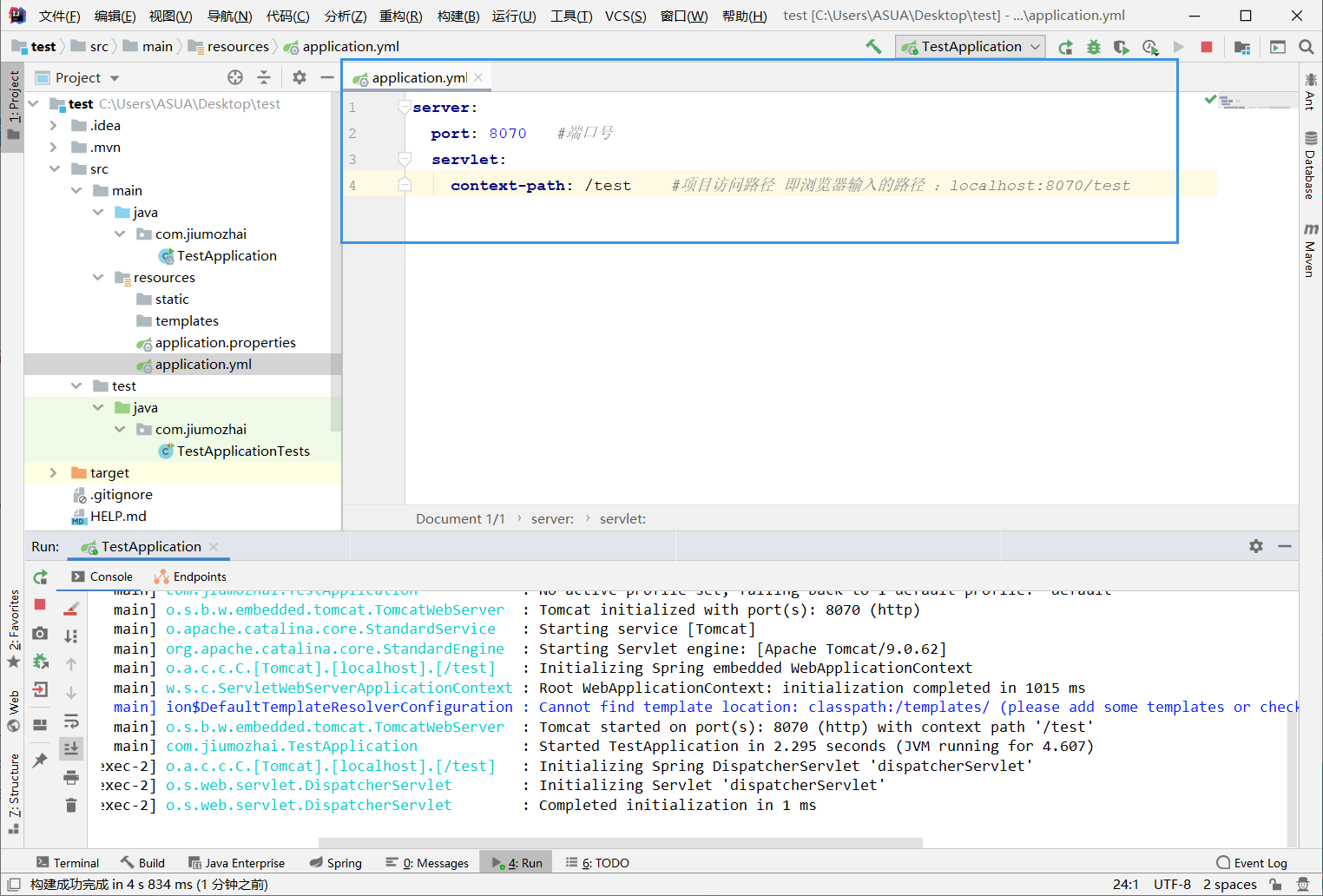Click the Build project hammer icon
This screenshot has width=1323, height=896.
click(x=873, y=47)
